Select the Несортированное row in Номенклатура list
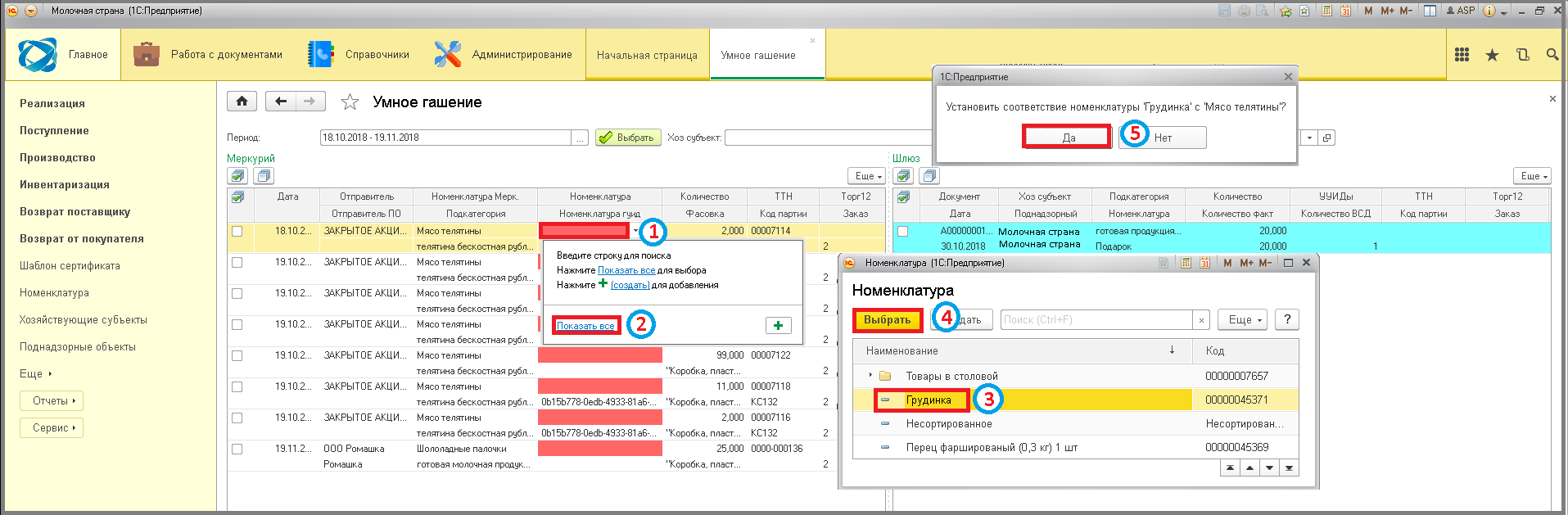Image resolution: width=1568 pixels, height=515 pixels. [1075, 423]
